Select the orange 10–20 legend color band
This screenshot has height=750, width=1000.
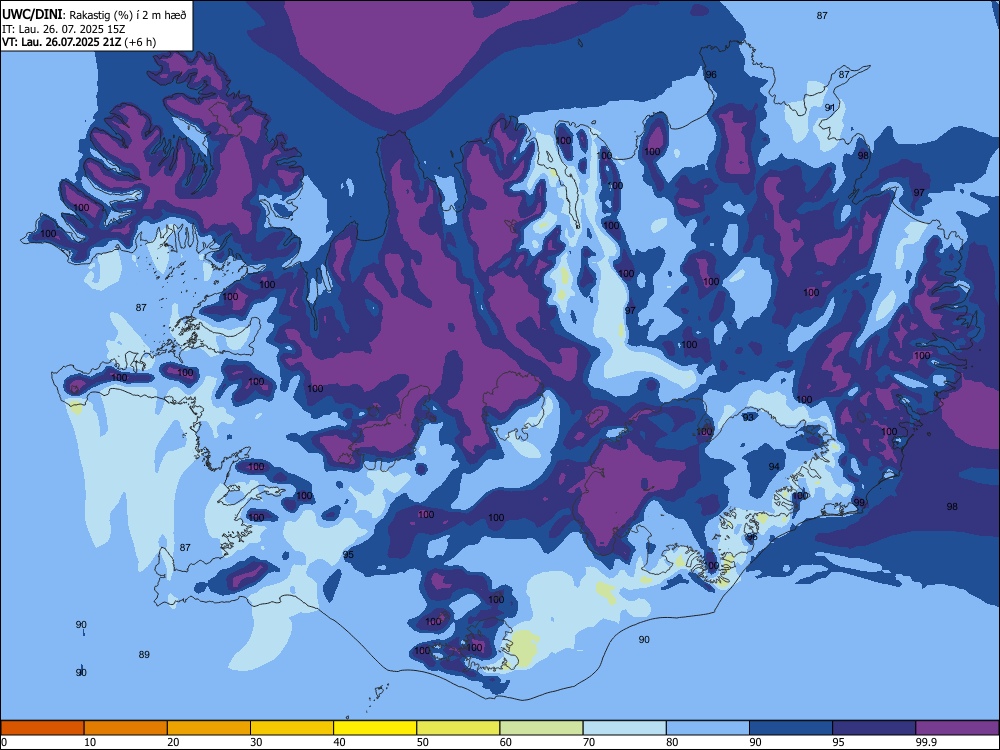point(126,728)
